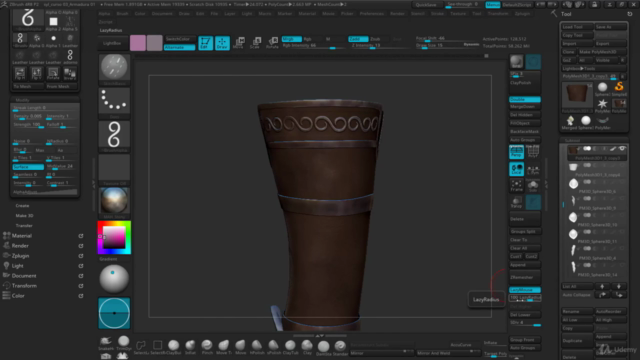Open the Brush menu

(122, 13)
